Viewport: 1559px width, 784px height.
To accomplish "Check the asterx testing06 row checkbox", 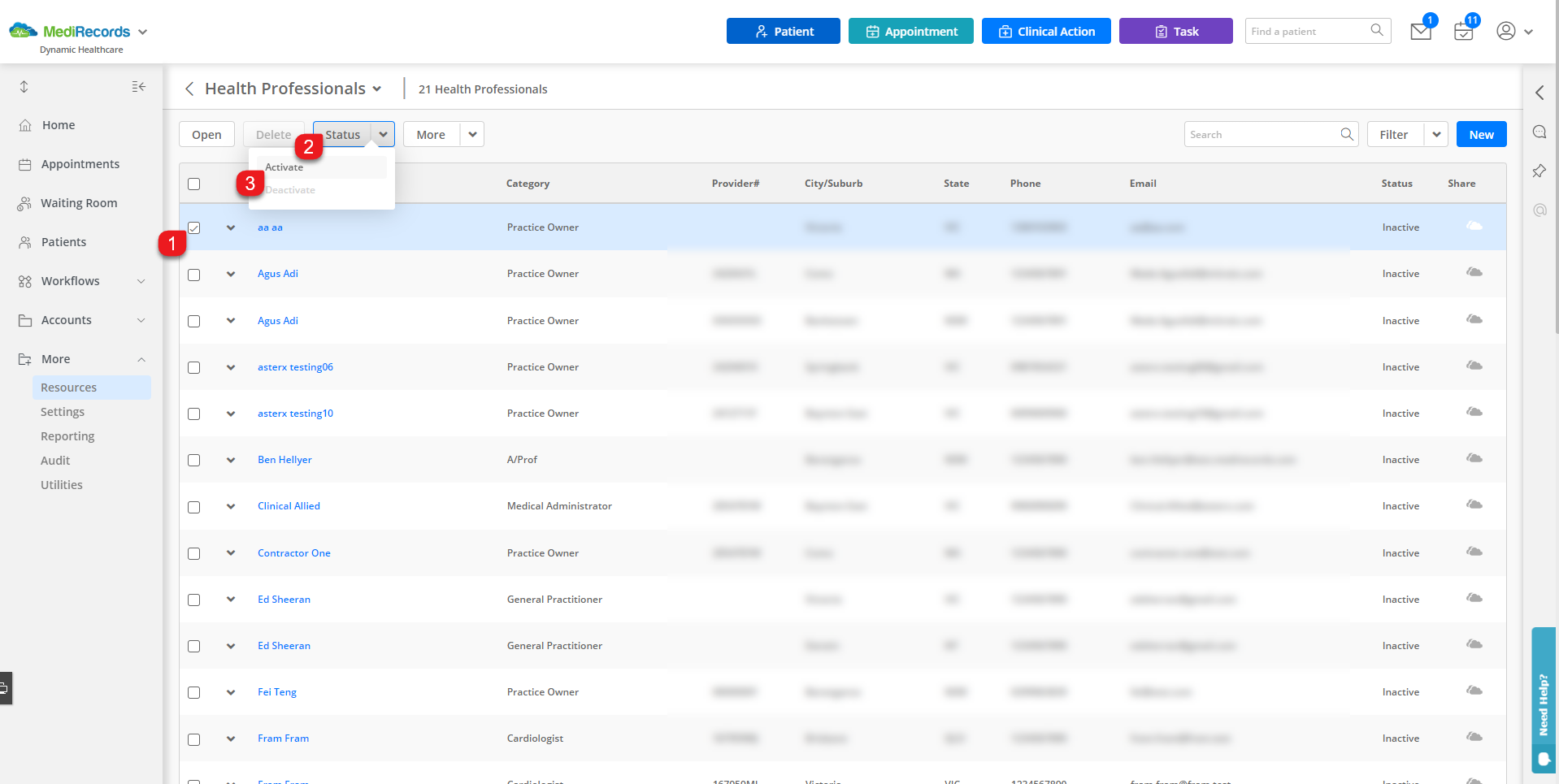I will (193, 367).
